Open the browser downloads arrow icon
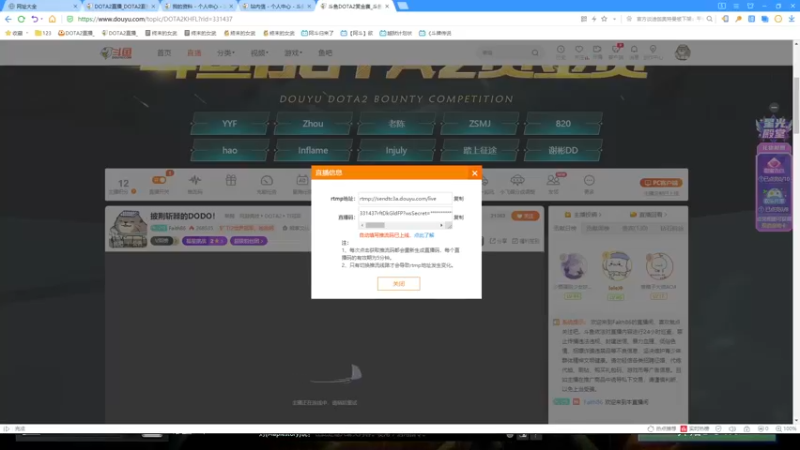This screenshot has width=800, height=450. tap(791, 19)
